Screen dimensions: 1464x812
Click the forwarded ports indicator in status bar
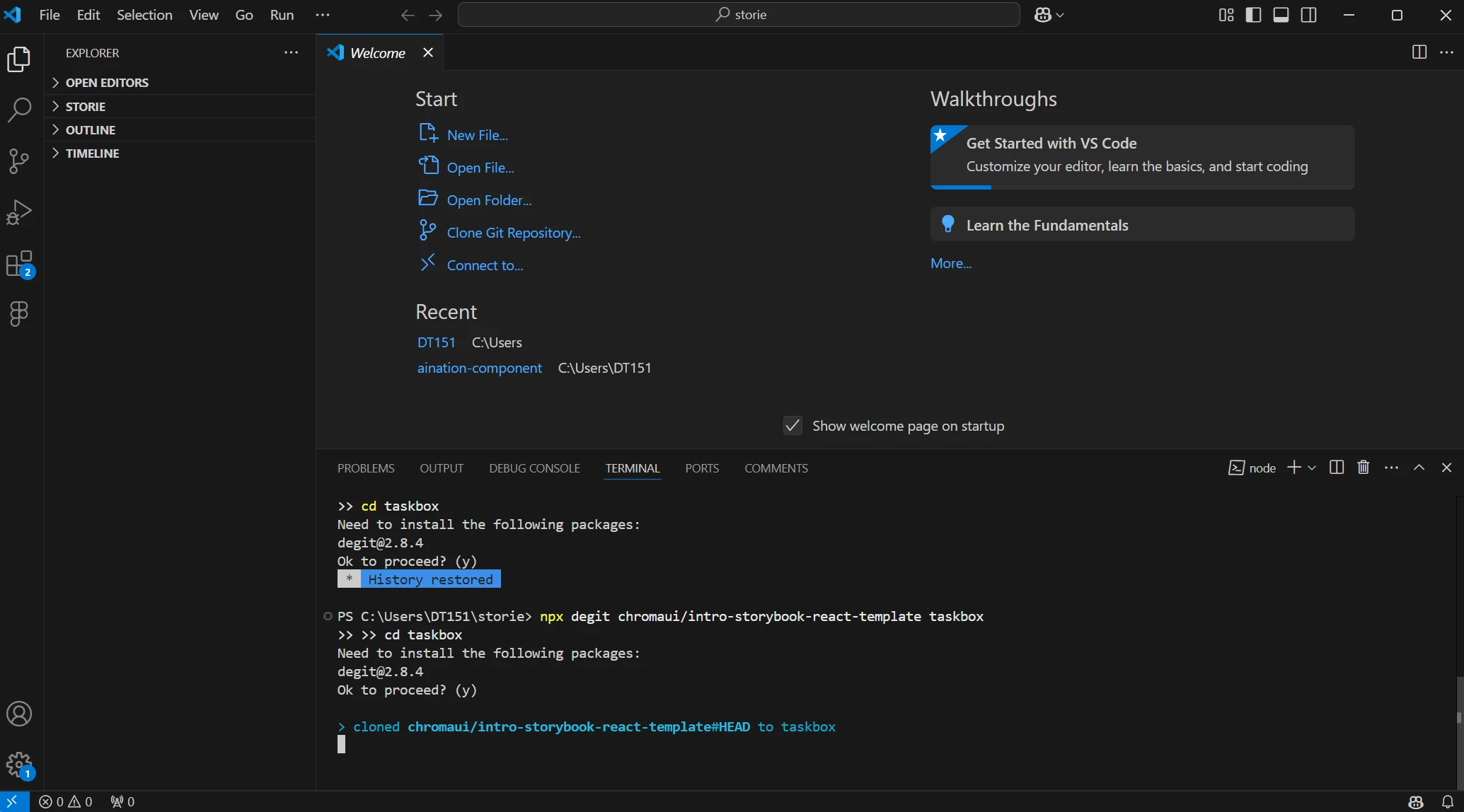pyautogui.click(x=122, y=801)
